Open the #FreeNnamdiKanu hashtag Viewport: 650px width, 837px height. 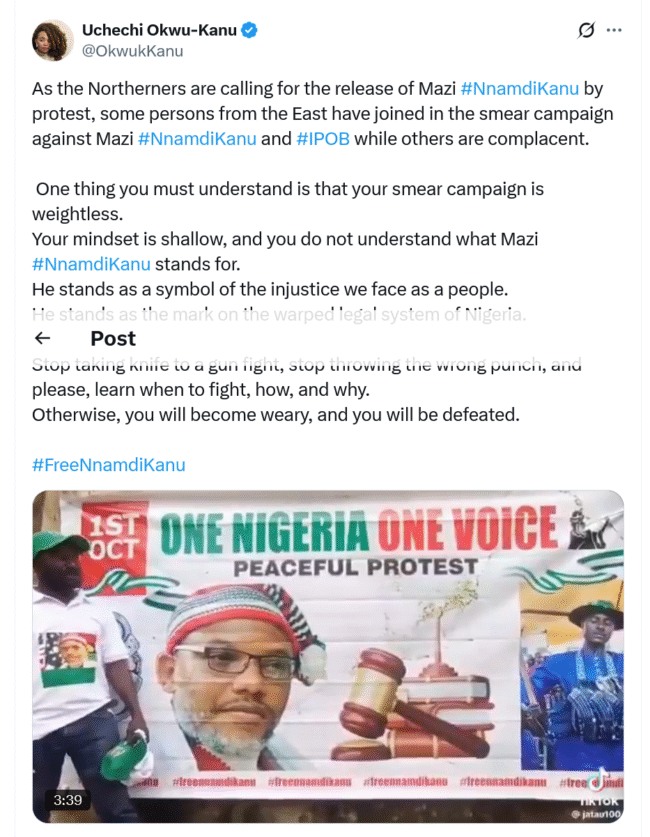(x=108, y=465)
